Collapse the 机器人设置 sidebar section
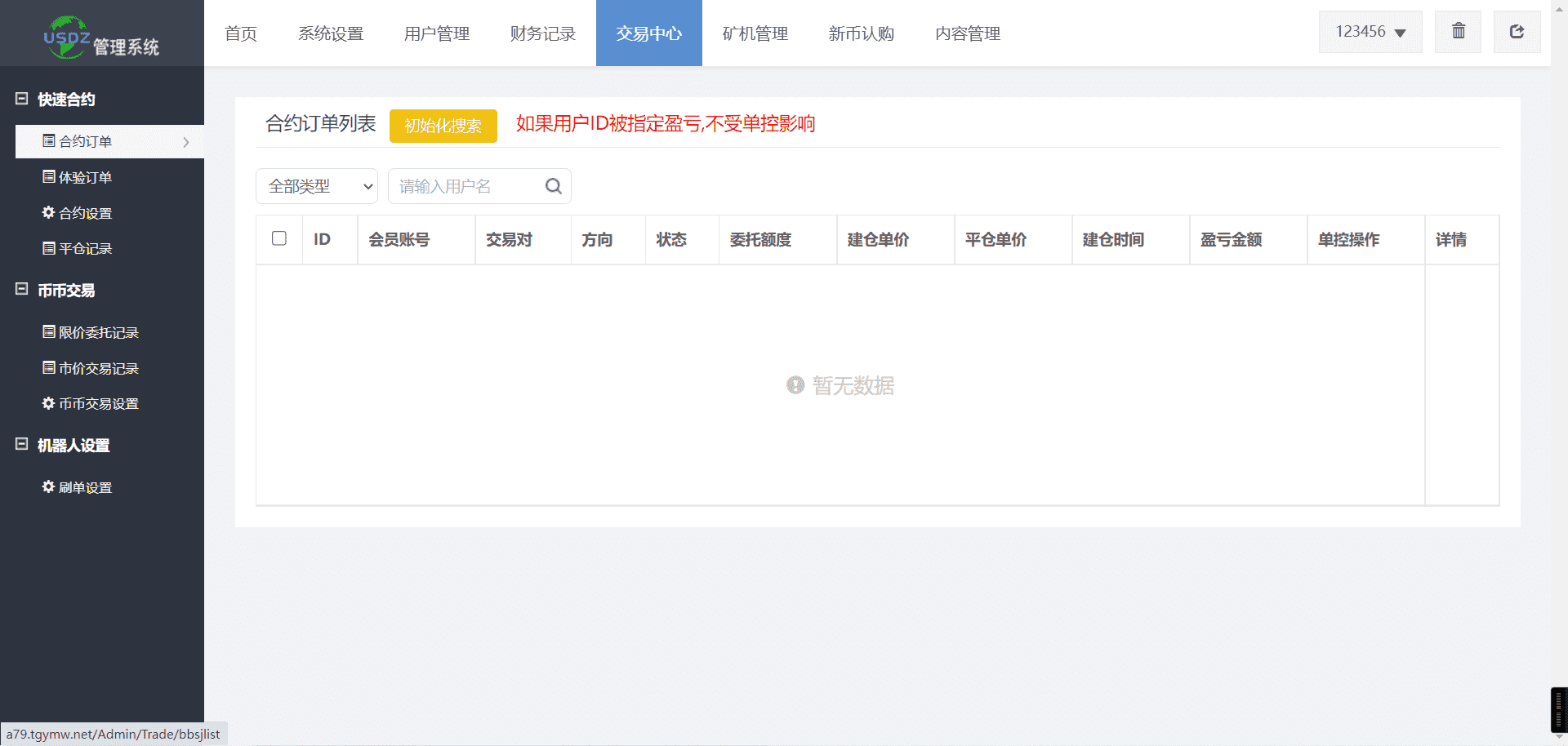Viewport: 1568px width, 746px height. (22, 445)
